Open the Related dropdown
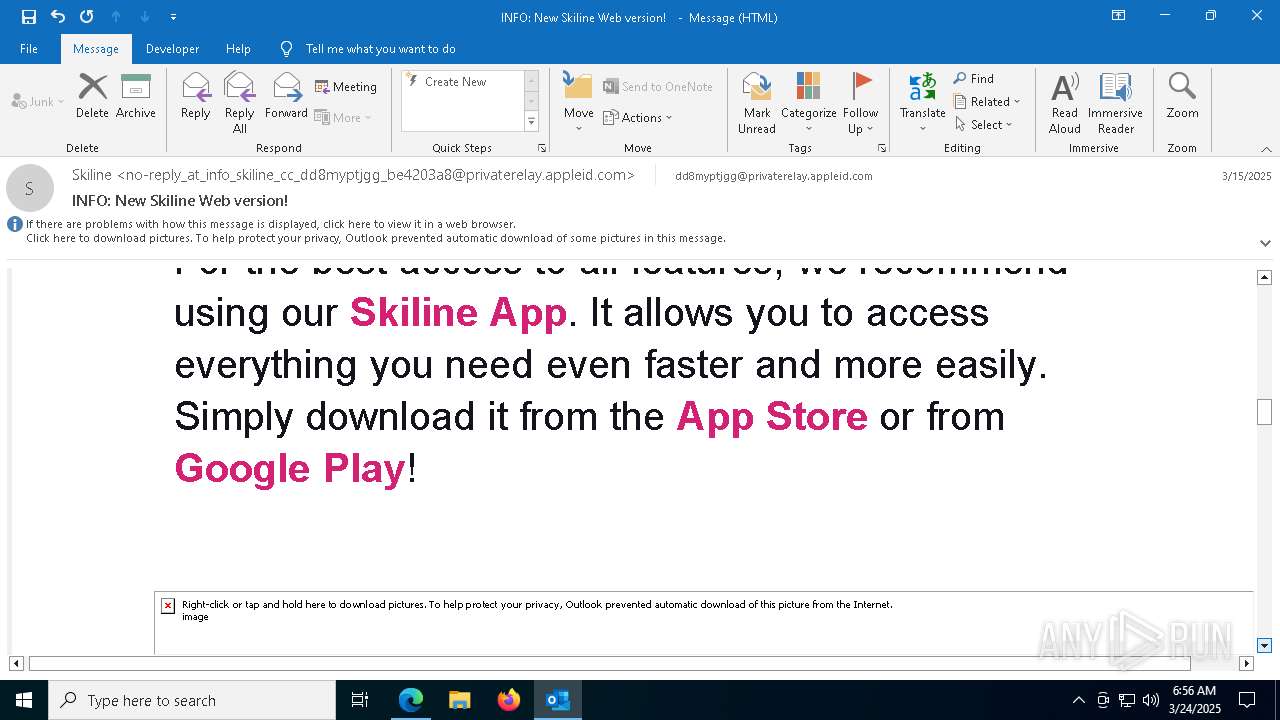Screen dimensions: 1280x720 987,101
